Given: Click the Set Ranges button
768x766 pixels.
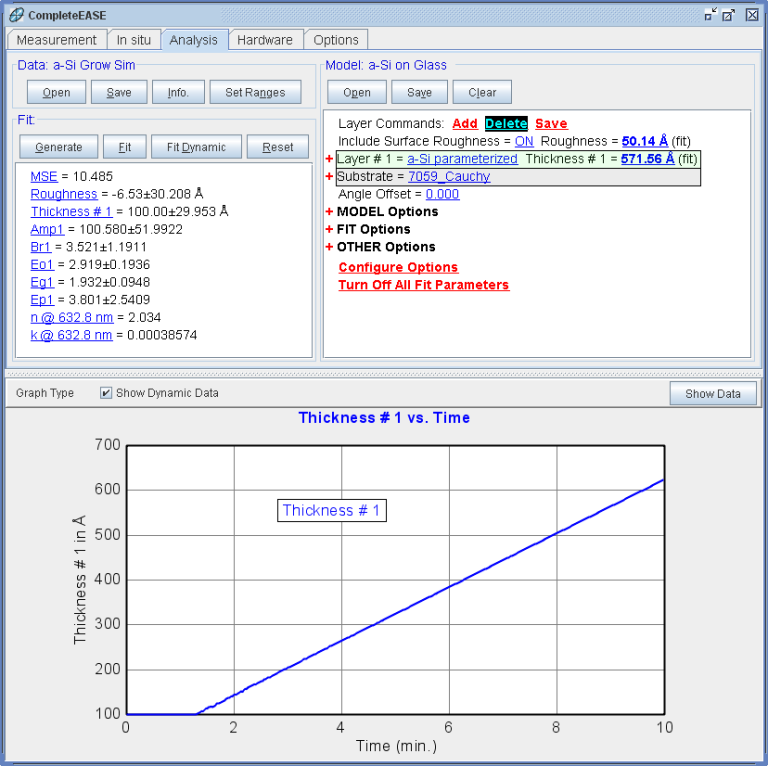Looking at the screenshot, I should pos(255,93).
